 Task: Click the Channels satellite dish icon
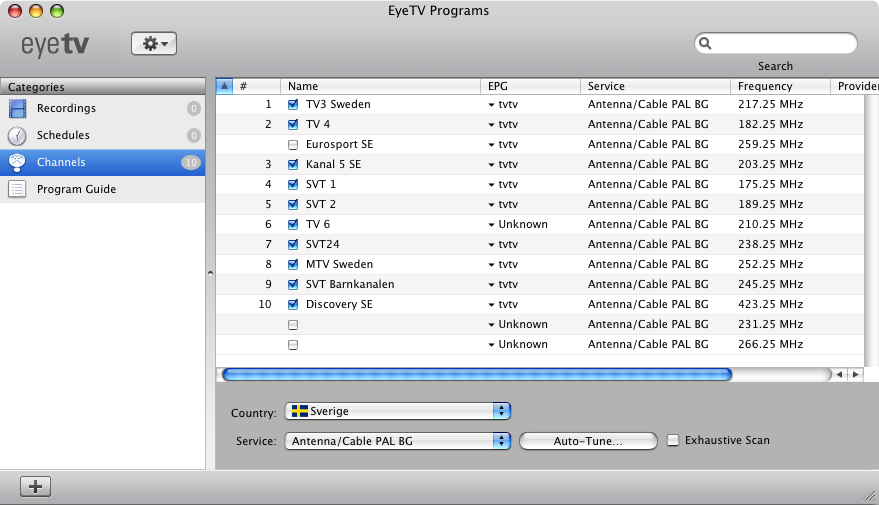pos(18,162)
